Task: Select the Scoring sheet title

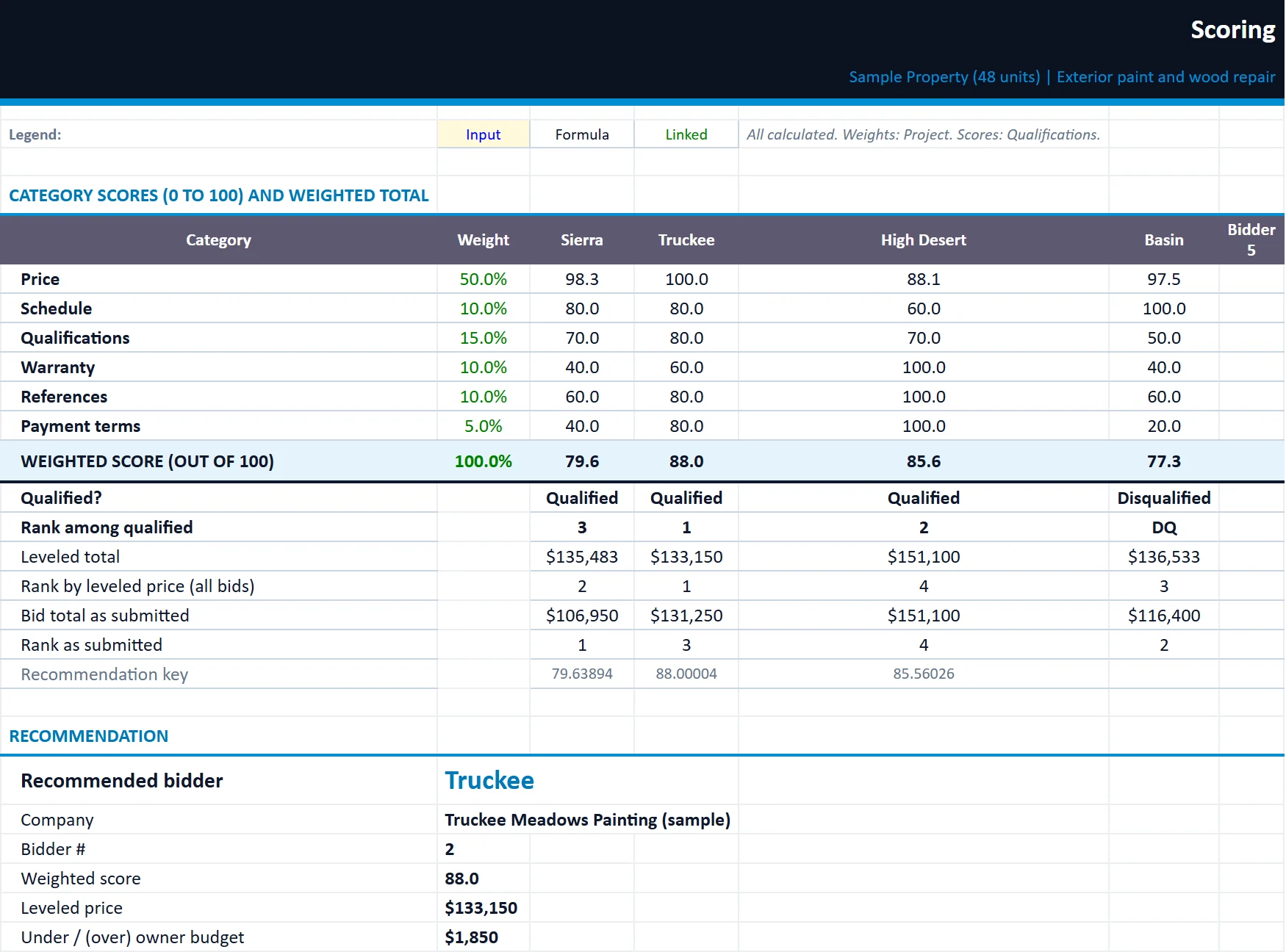Action: tap(1232, 29)
